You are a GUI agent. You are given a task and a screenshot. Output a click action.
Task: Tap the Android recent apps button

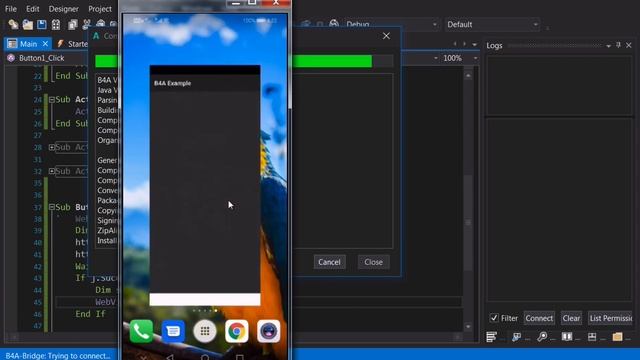click(240, 358)
